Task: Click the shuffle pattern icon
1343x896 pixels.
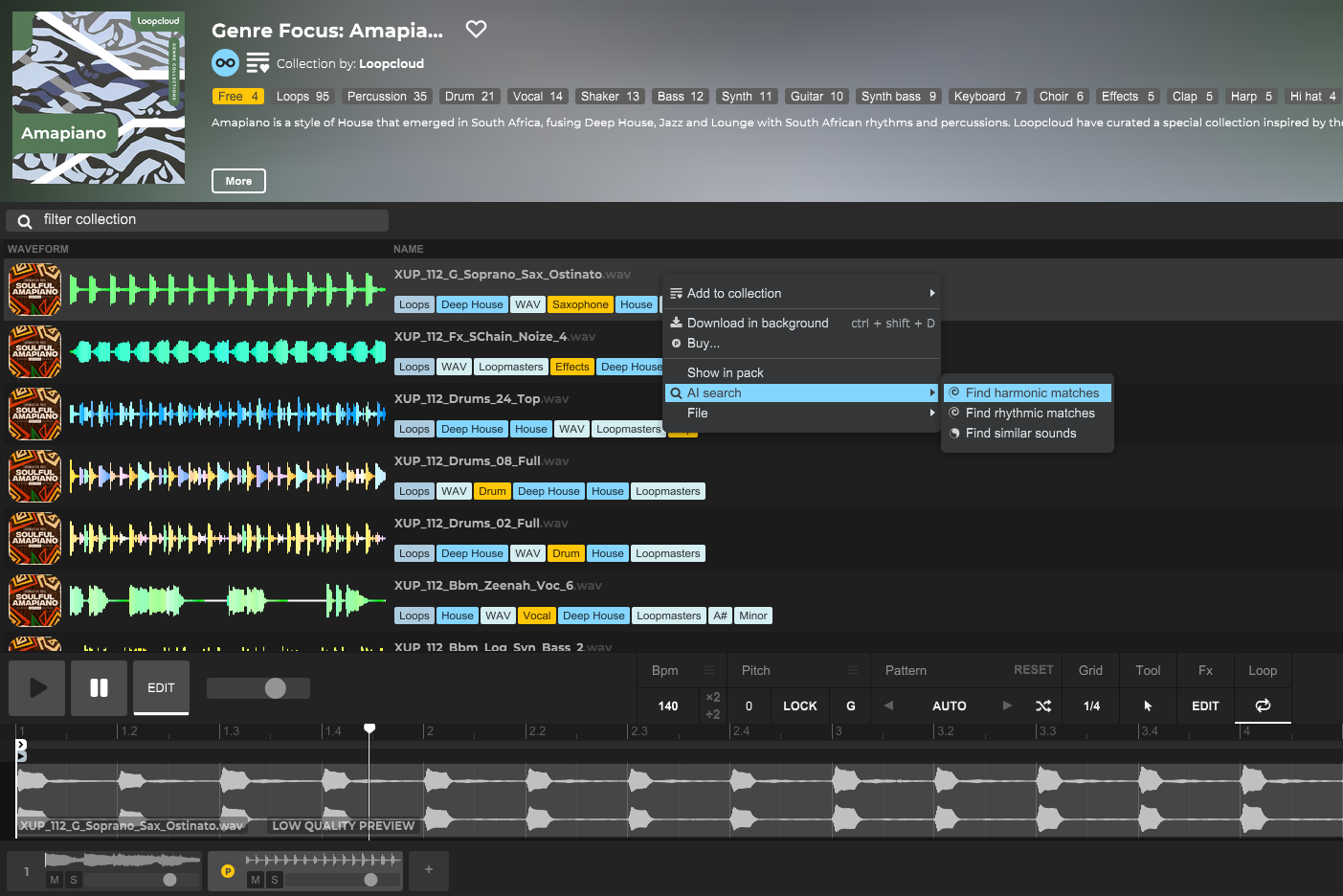Action: (x=1043, y=706)
